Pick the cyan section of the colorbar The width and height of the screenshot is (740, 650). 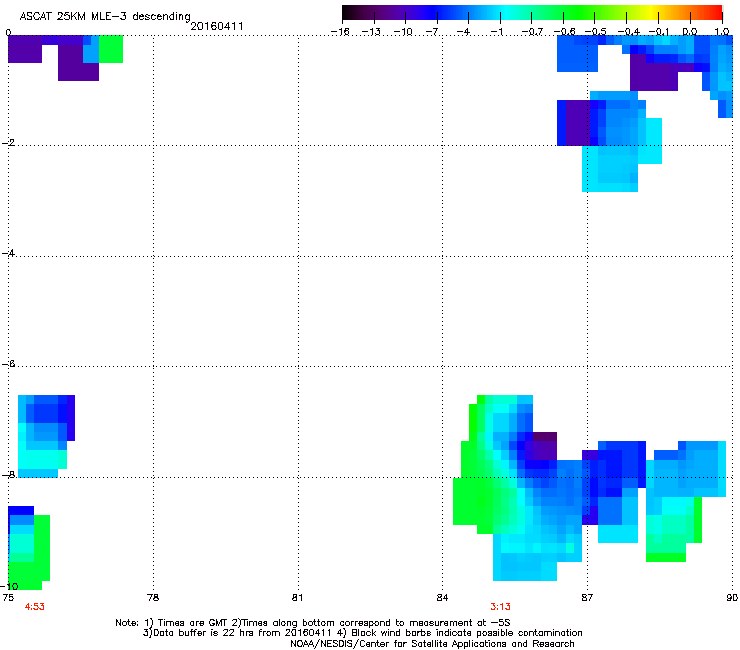[x=505, y=12]
